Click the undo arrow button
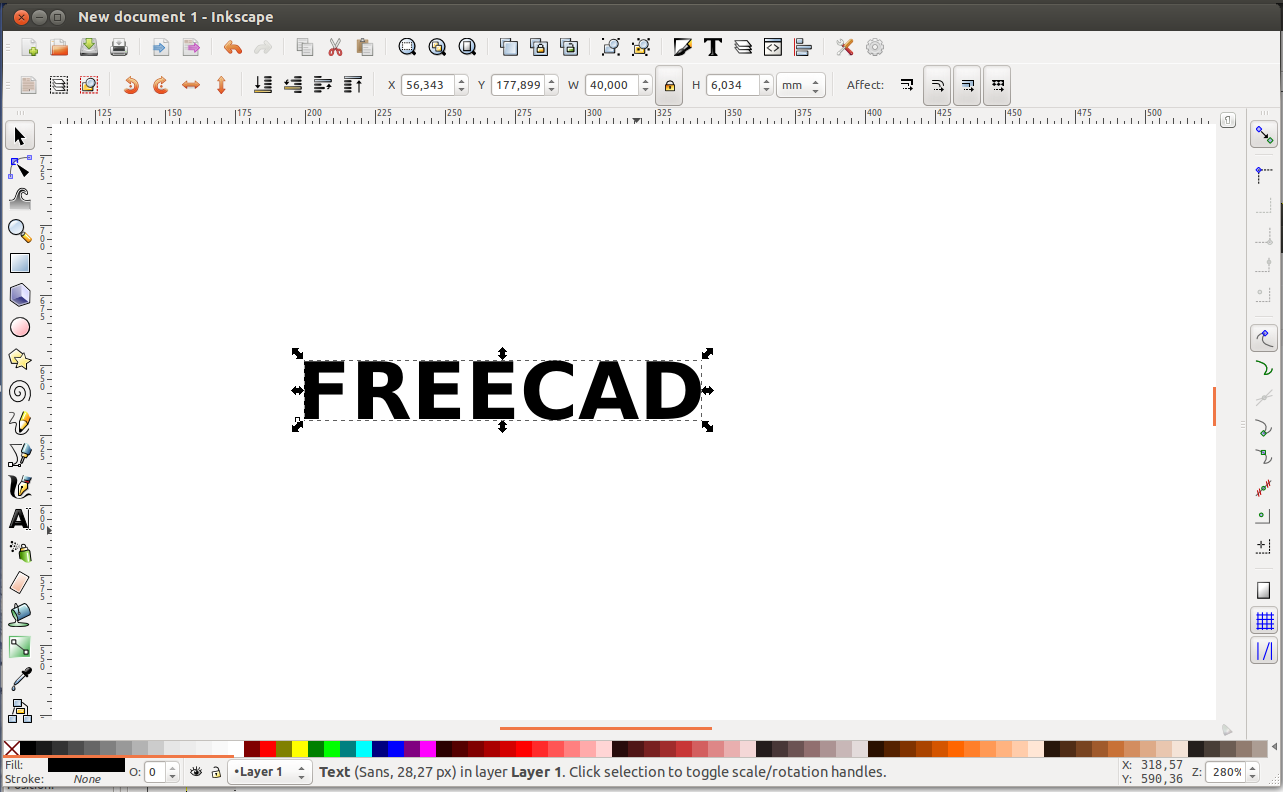The image size is (1283, 792). coord(233,47)
